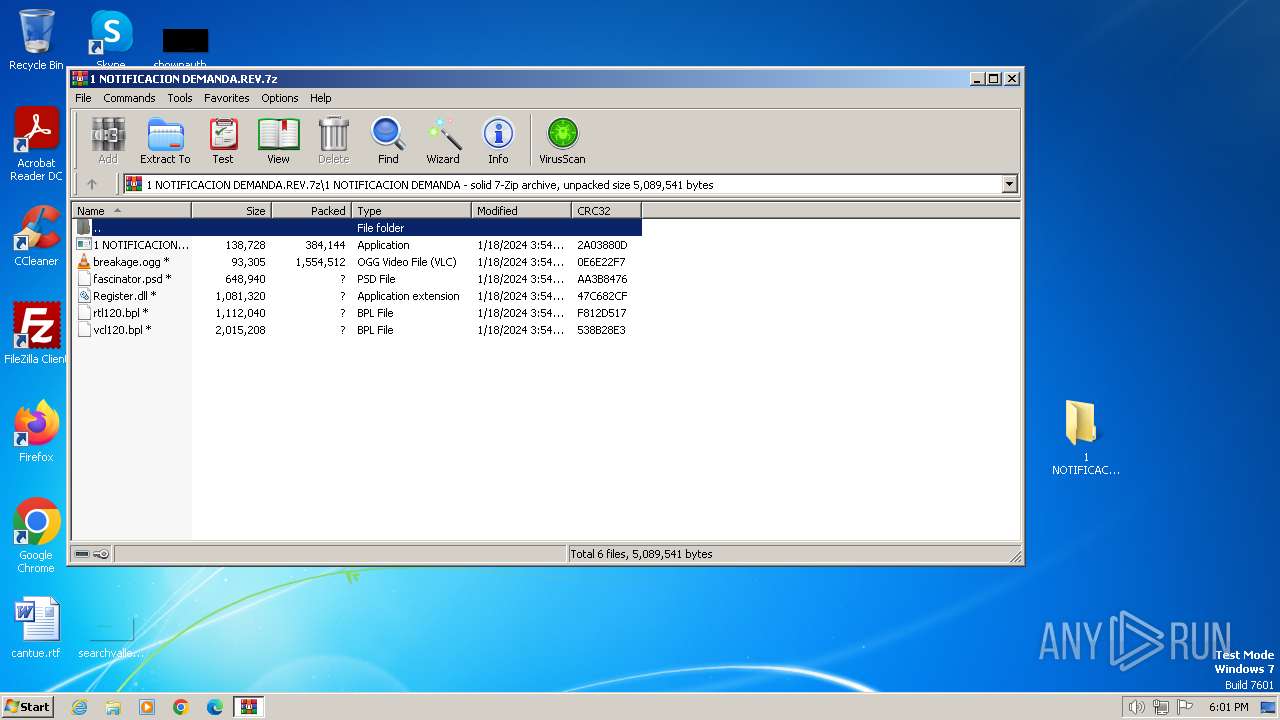Select Google Chrome desktop icon

[x=36, y=536]
